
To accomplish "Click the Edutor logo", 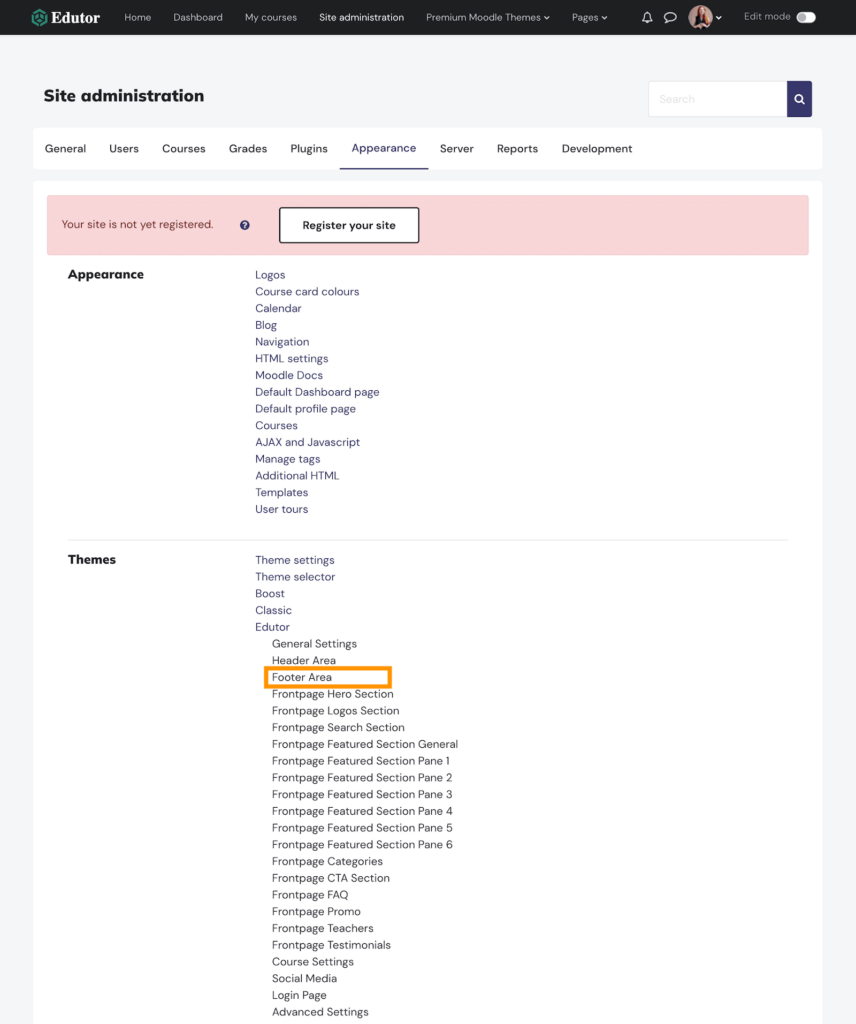I will [x=64, y=17].
